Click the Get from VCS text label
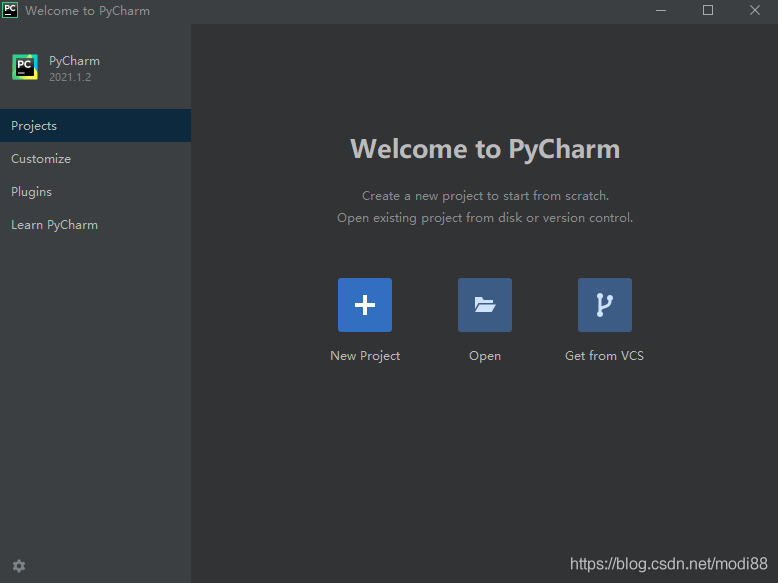Image resolution: width=778 pixels, height=583 pixels. click(x=604, y=356)
